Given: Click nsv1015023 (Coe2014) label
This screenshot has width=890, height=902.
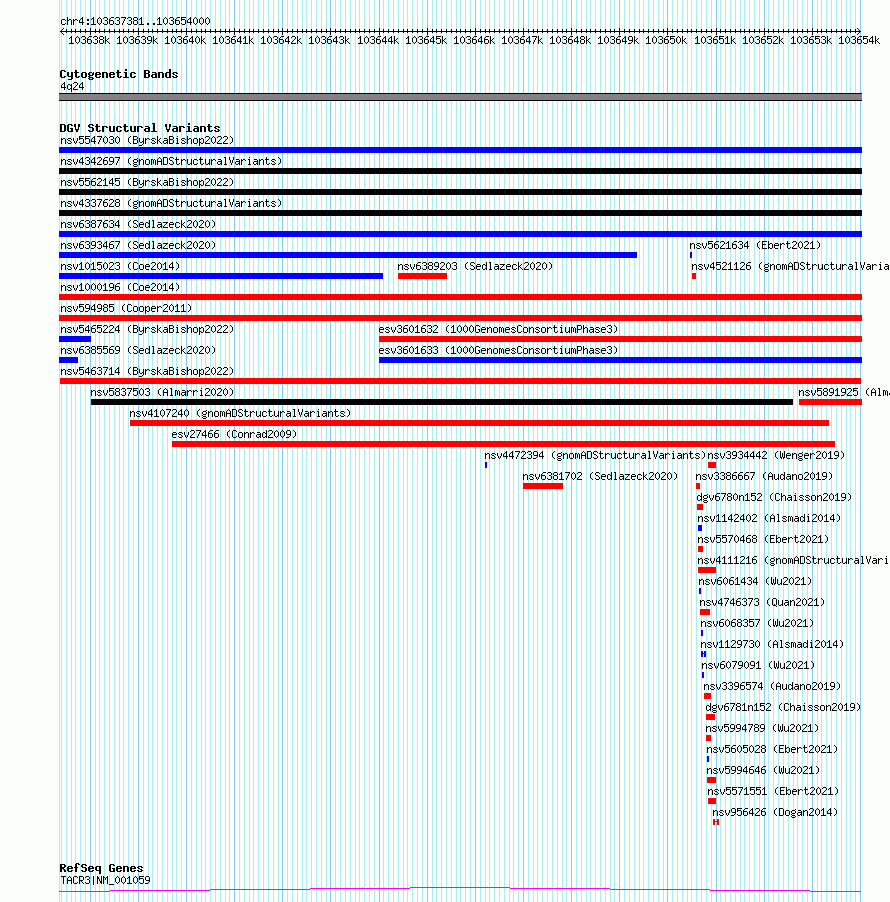Looking at the screenshot, I should point(120,266).
